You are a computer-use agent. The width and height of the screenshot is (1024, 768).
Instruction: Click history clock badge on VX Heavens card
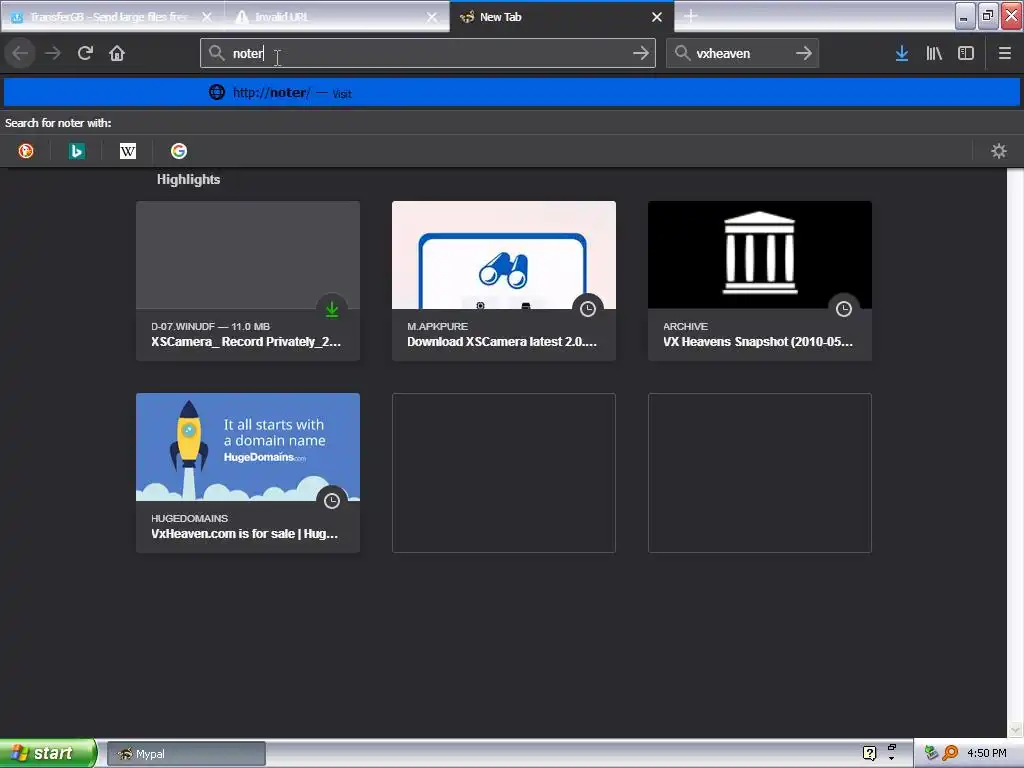[x=844, y=309]
